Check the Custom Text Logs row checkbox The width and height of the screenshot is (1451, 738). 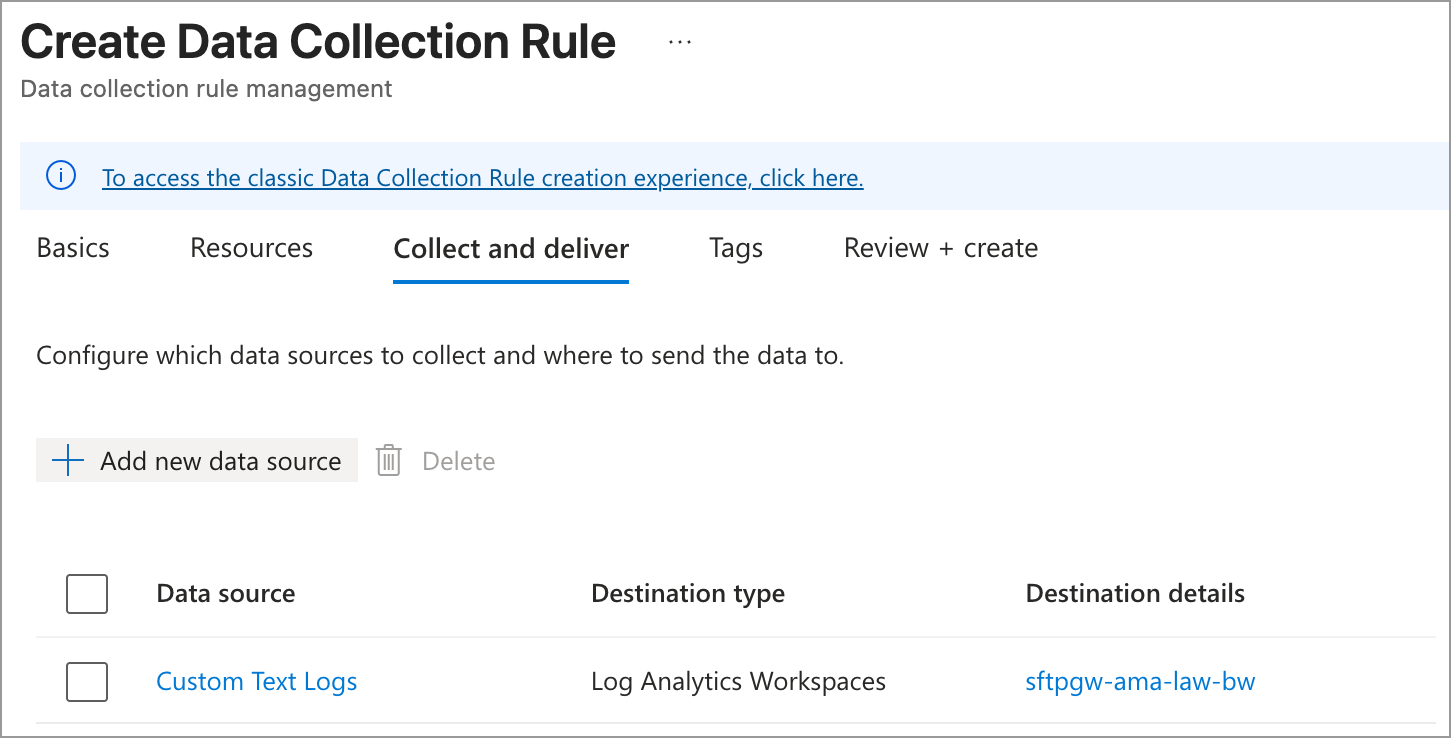pyautogui.click(x=87, y=681)
